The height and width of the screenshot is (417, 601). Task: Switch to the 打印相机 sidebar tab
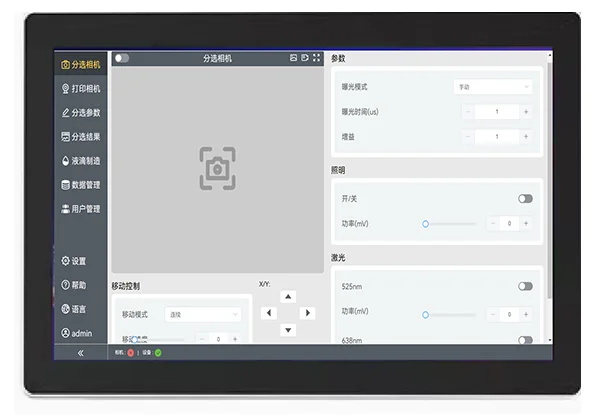point(81,88)
